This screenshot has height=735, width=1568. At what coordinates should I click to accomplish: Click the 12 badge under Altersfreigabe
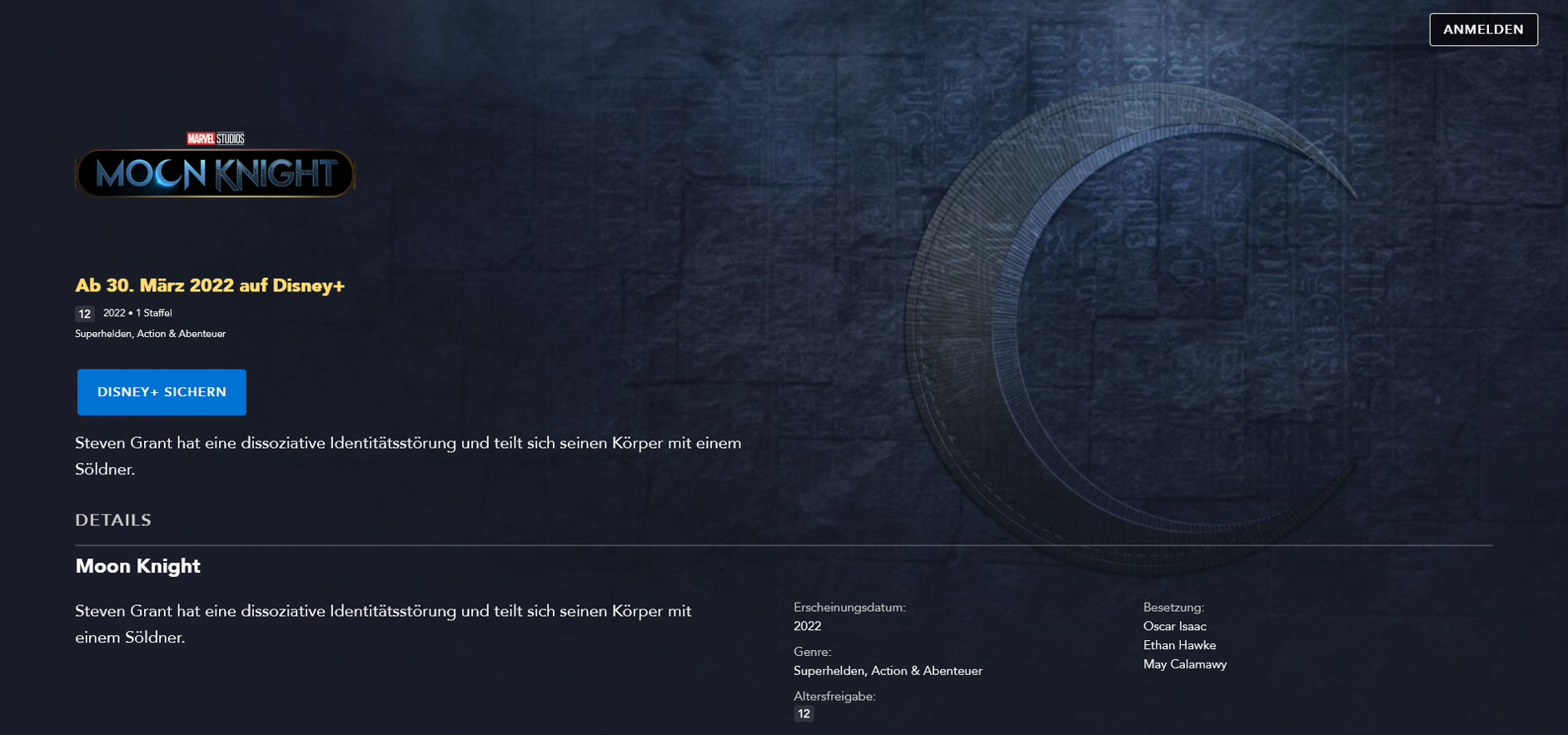pyautogui.click(x=804, y=713)
